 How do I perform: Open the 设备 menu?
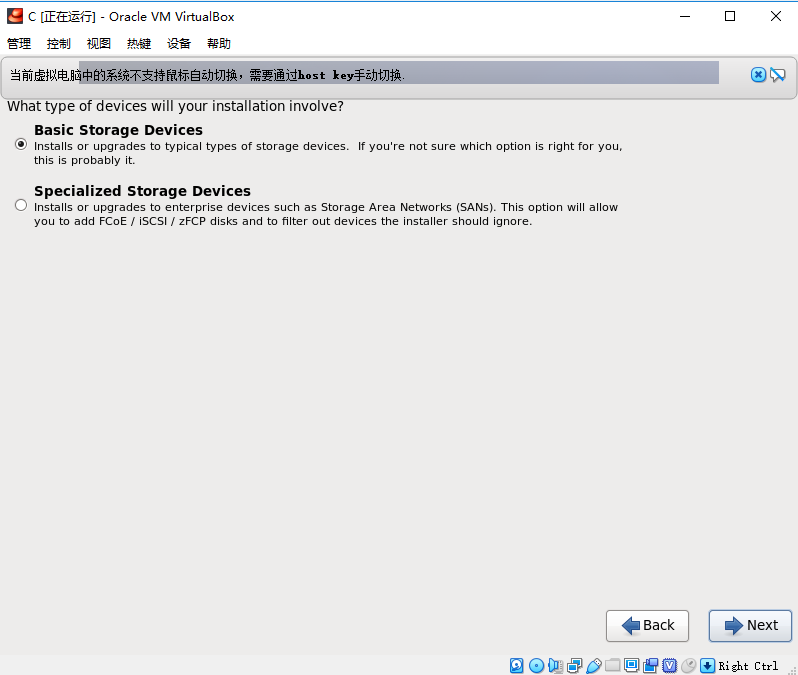[179, 44]
